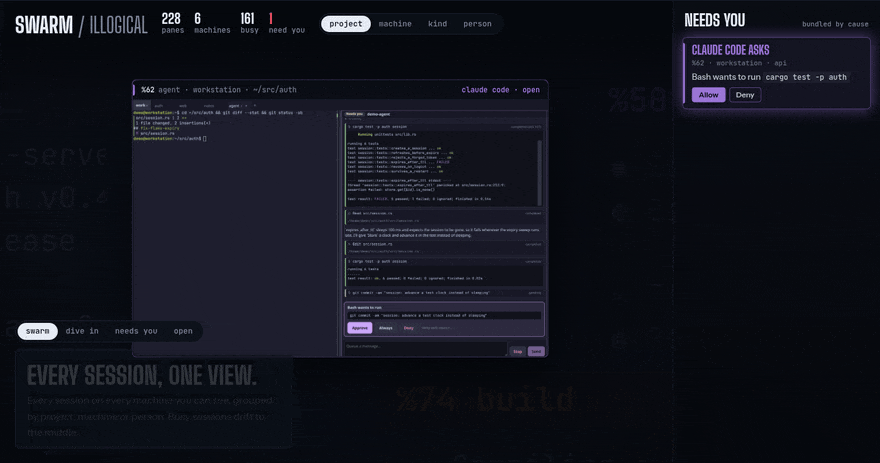Click the 228 panes counter
880x463 pixels.
172,24
